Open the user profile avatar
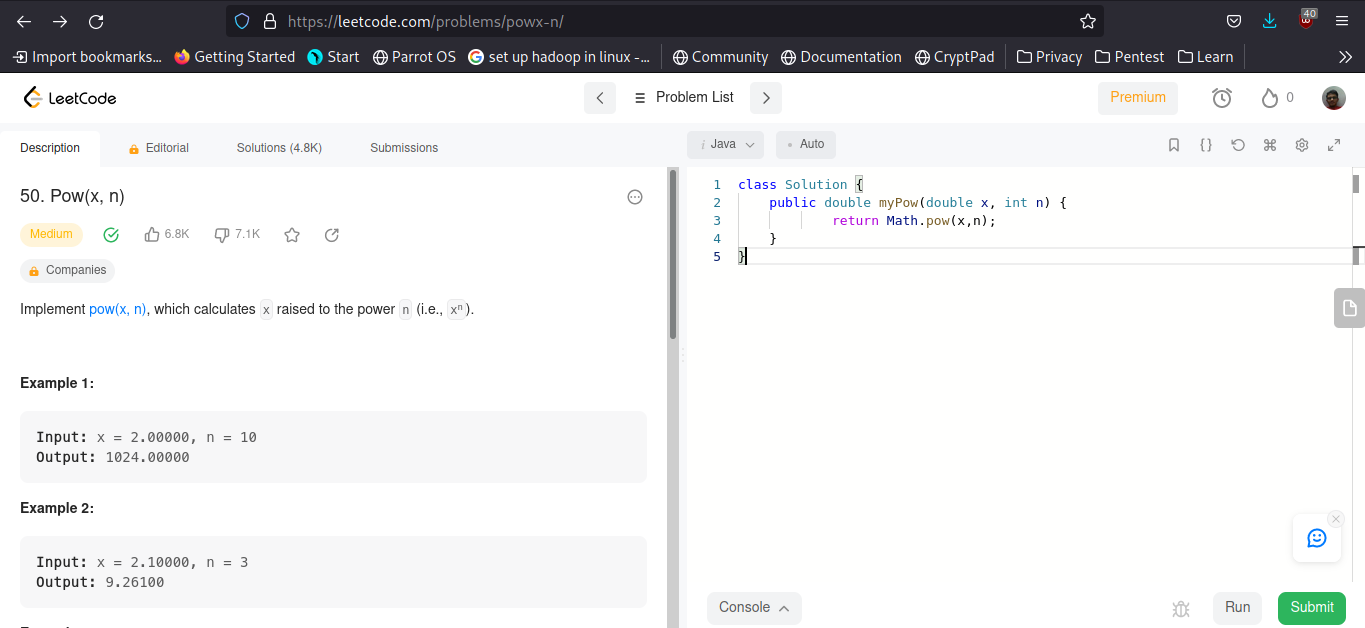The image size is (1365, 628). point(1333,98)
